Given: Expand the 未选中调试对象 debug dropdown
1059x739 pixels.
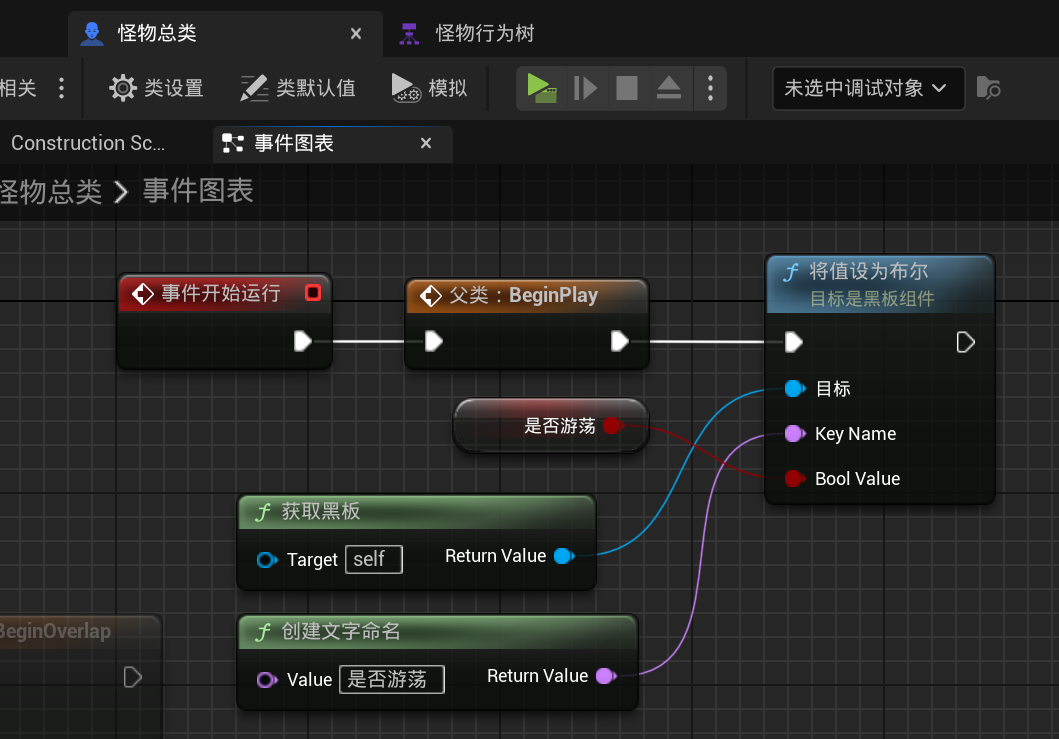Looking at the screenshot, I should [x=867, y=88].
